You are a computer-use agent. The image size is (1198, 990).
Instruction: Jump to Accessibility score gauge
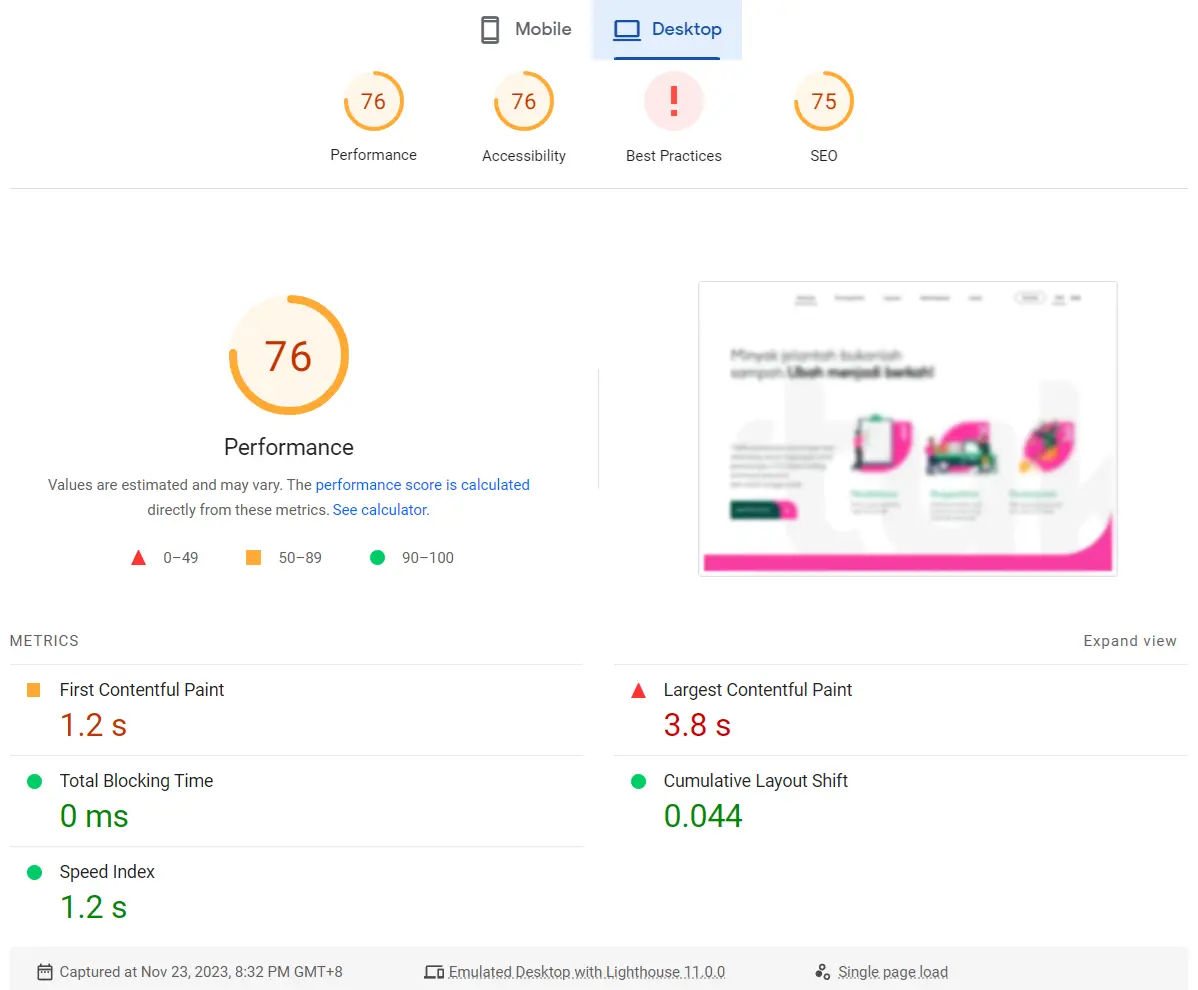pos(523,101)
